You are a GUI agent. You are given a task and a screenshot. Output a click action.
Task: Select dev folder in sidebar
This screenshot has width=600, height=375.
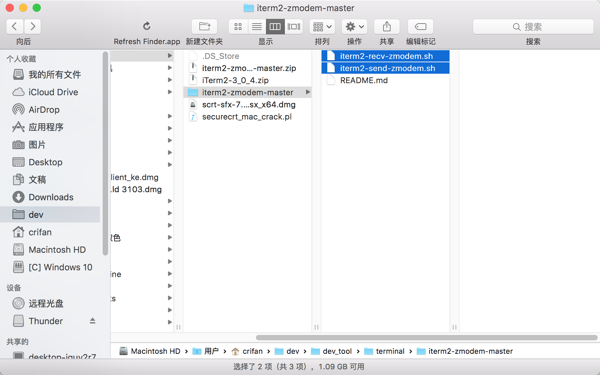pos(51,215)
